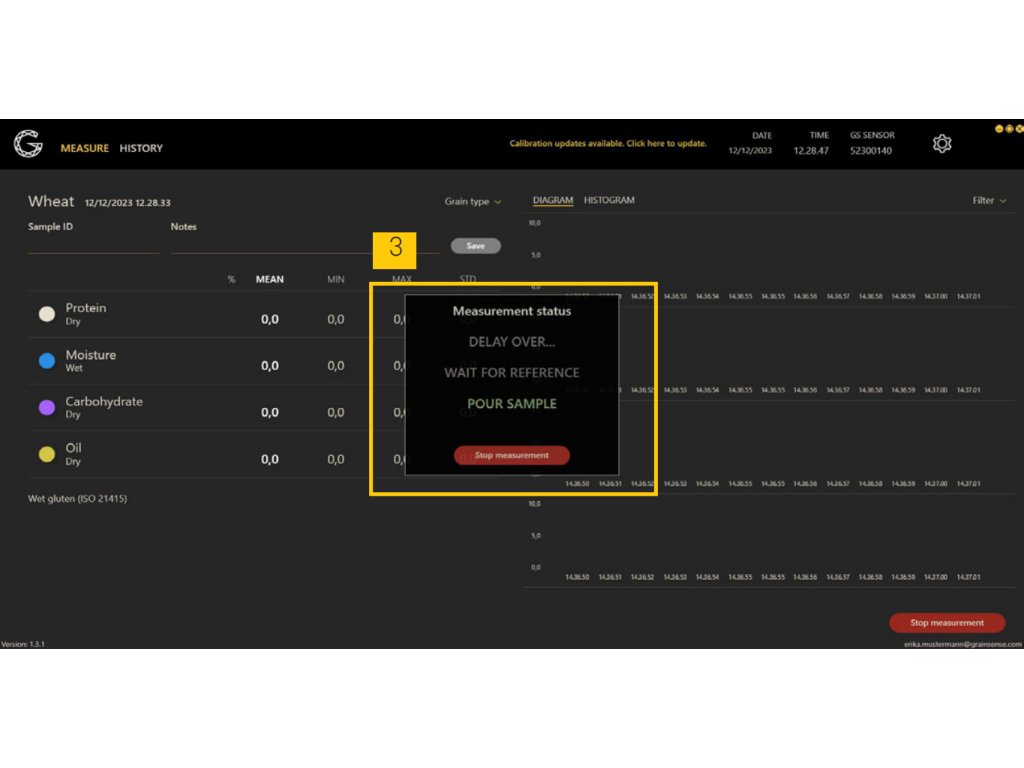Switch to the HISTOGRAM view
1024x768 pixels.
click(609, 200)
